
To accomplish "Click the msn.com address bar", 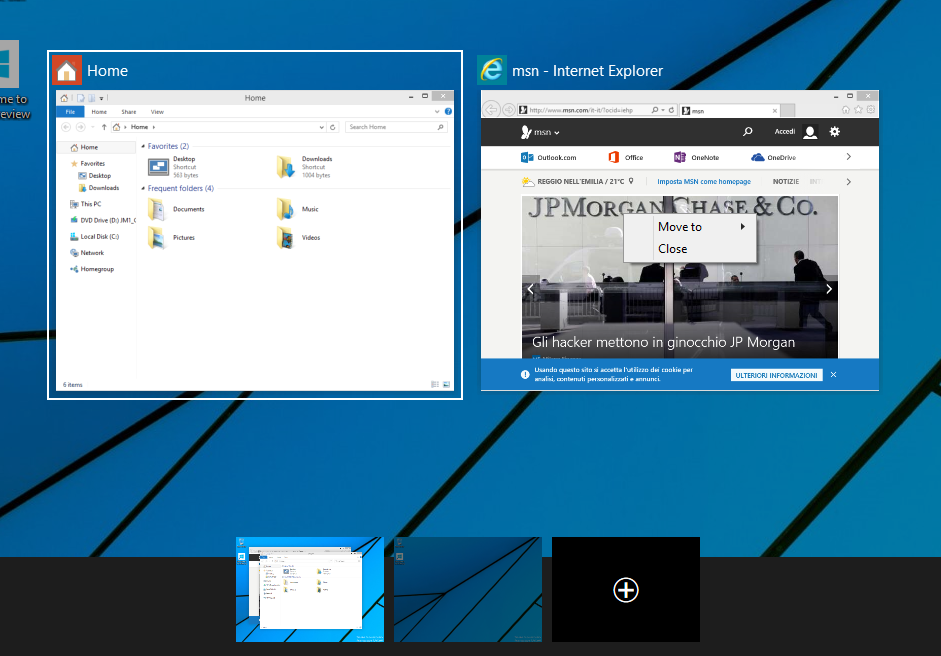I will coord(585,110).
